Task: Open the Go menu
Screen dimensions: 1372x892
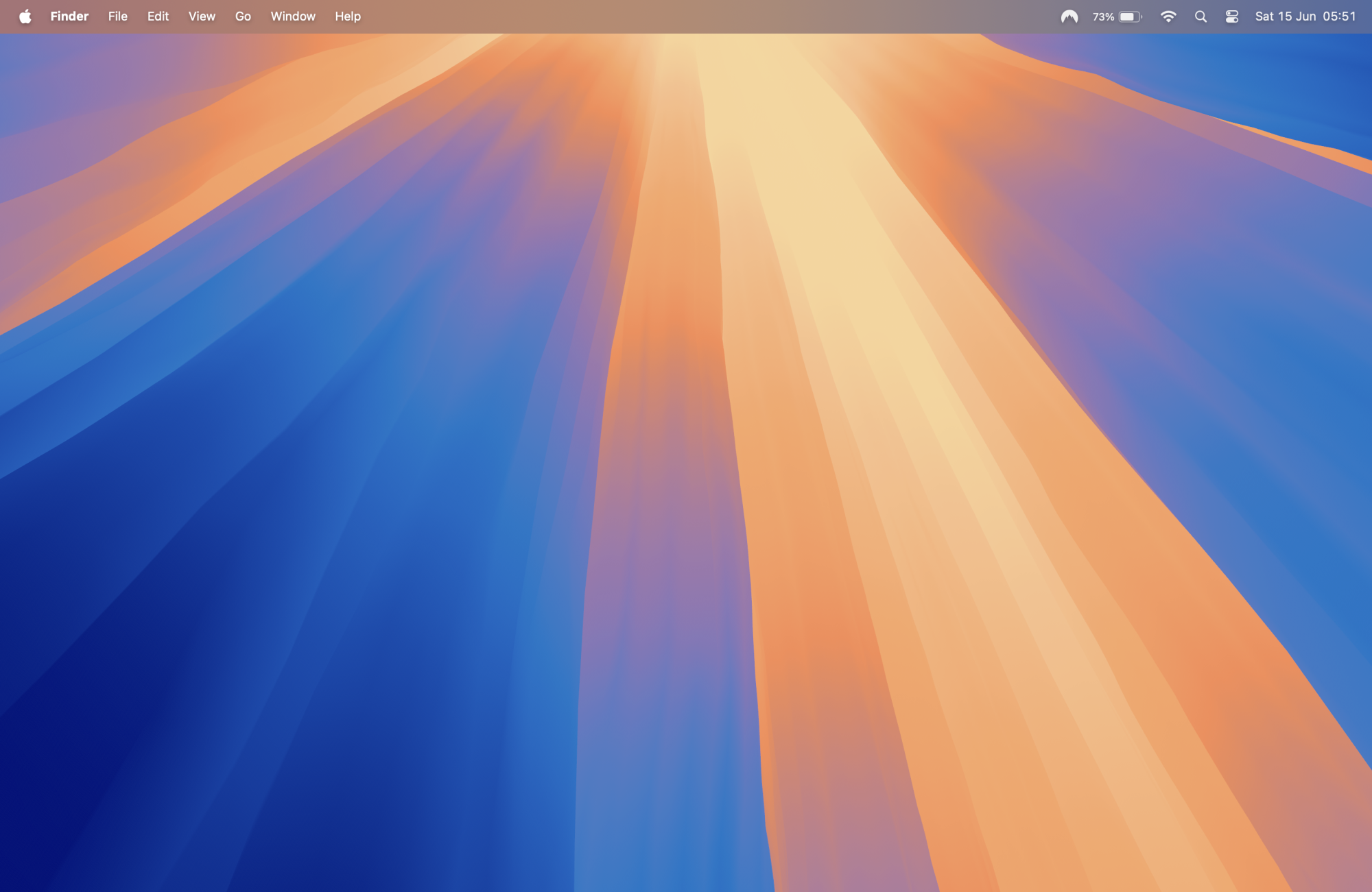Action: 243,16
